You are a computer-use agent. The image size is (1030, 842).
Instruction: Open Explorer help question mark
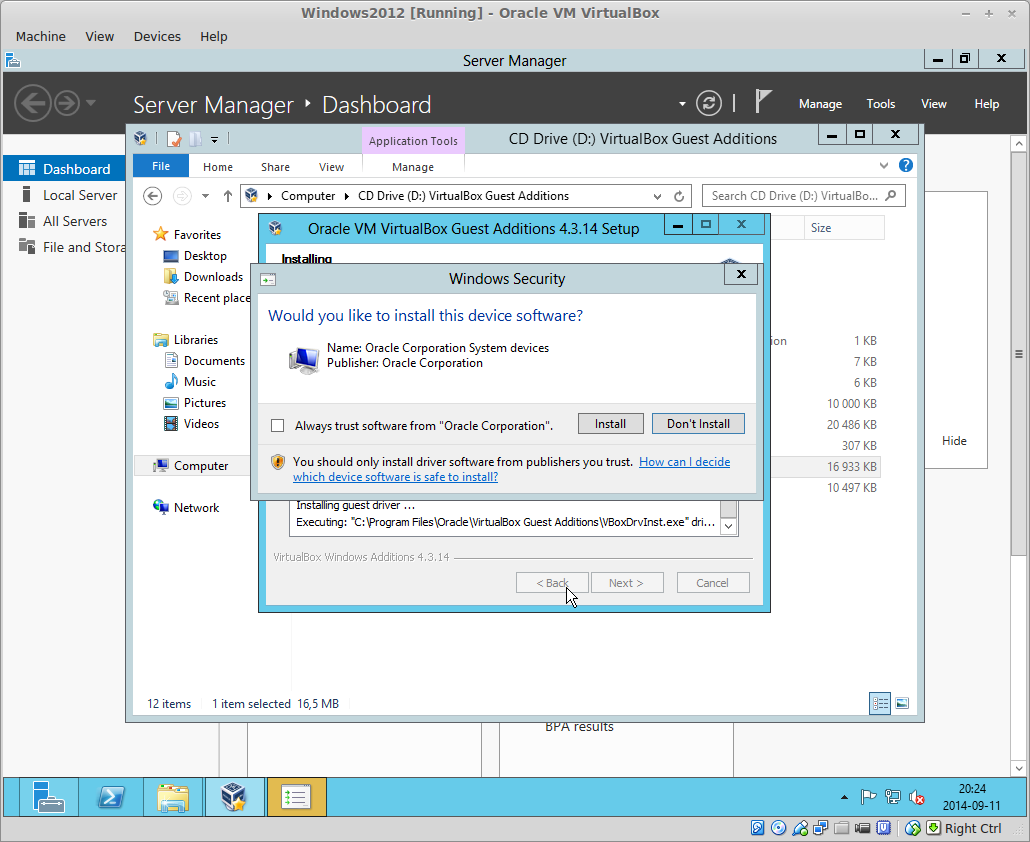coord(906,165)
